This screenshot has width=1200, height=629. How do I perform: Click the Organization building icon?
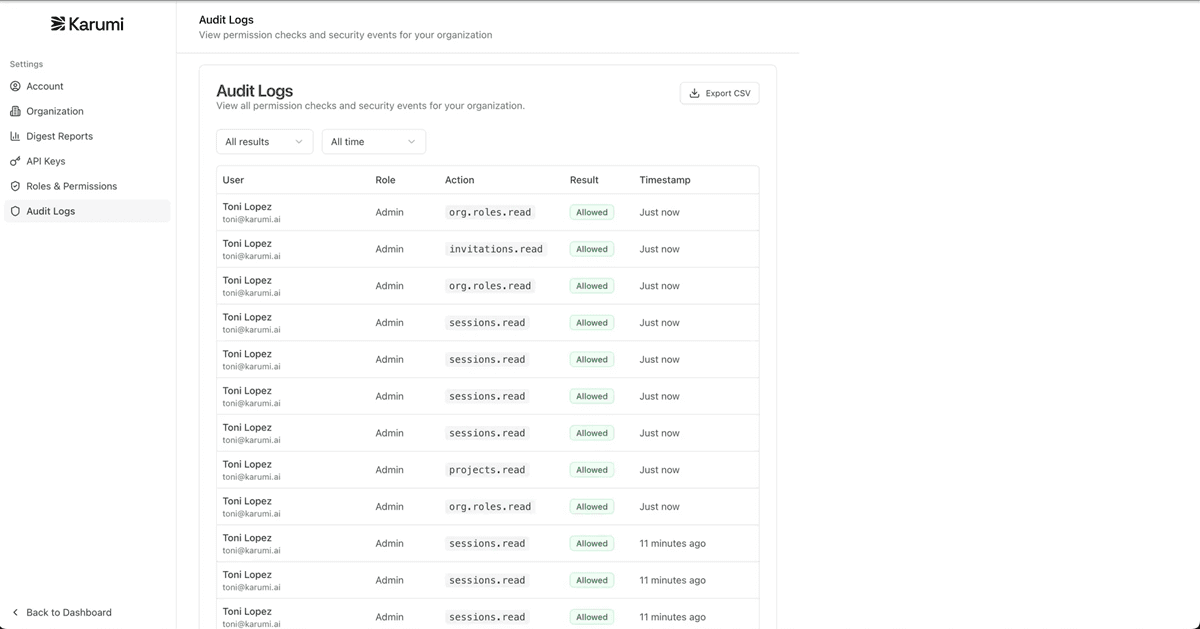pyautogui.click(x=15, y=111)
